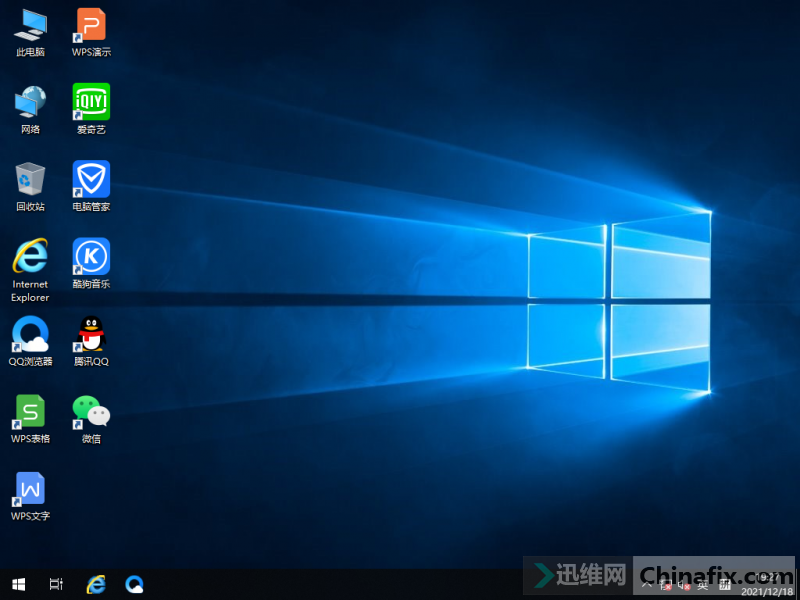This screenshot has height=600, width=800.
Task: Expand hidden system tray icons
Action: (646, 585)
